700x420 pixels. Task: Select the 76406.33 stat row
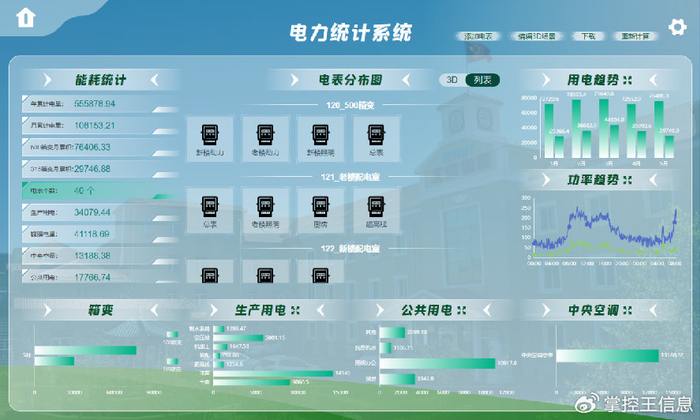(x=100, y=147)
